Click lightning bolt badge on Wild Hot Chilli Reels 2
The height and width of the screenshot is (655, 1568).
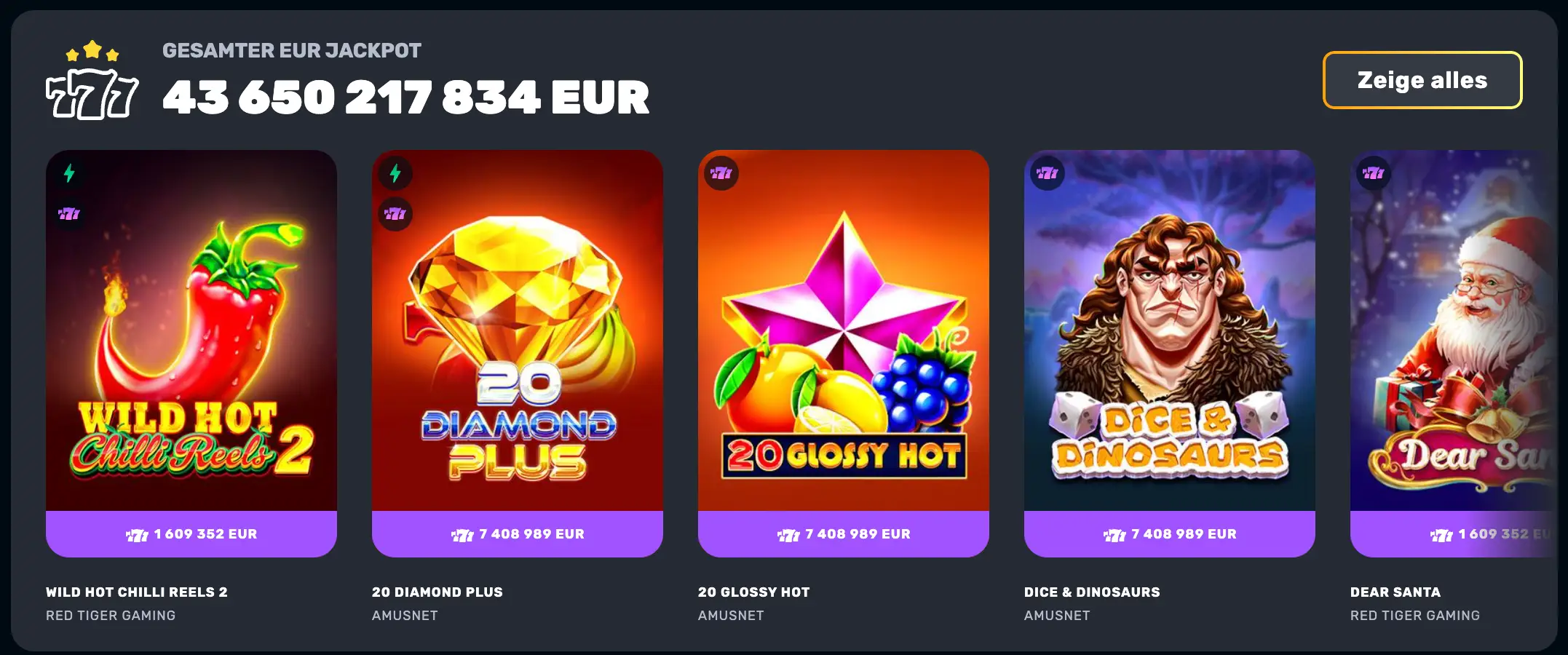click(69, 173)
